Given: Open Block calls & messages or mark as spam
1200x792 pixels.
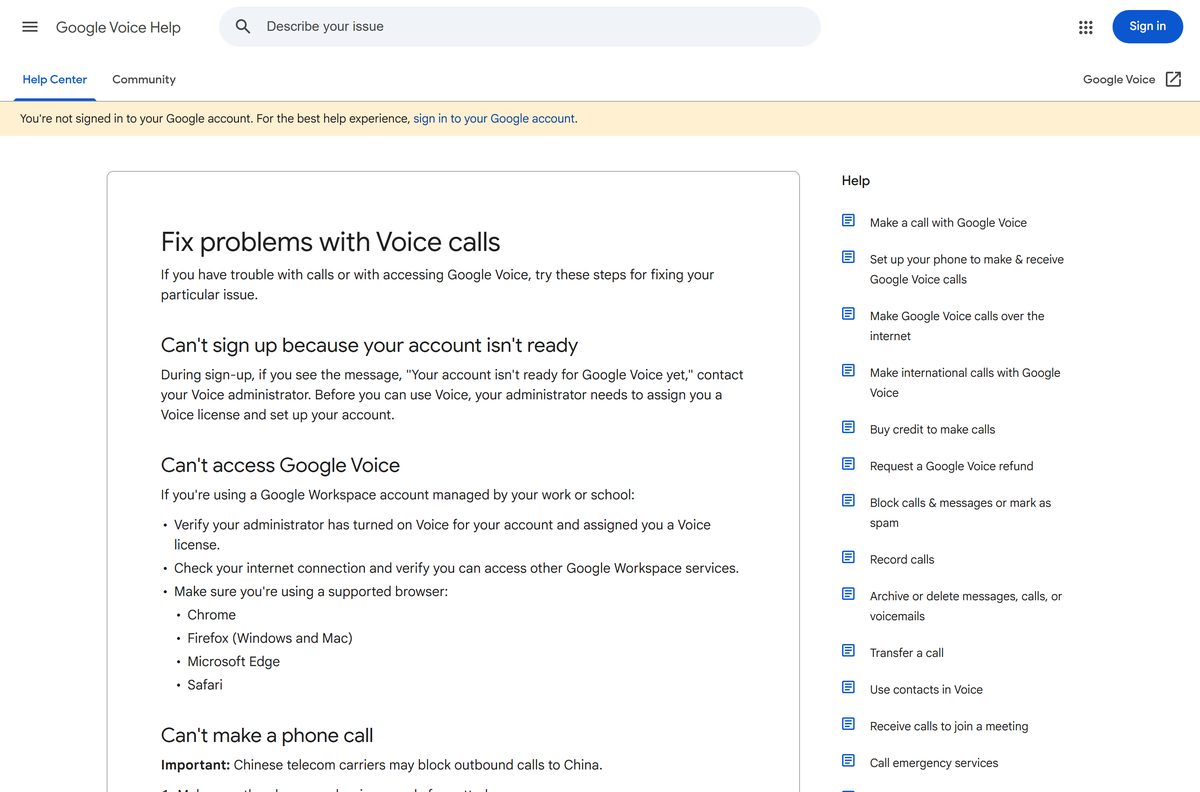Looking at the screenshot, I should (960, 513).
